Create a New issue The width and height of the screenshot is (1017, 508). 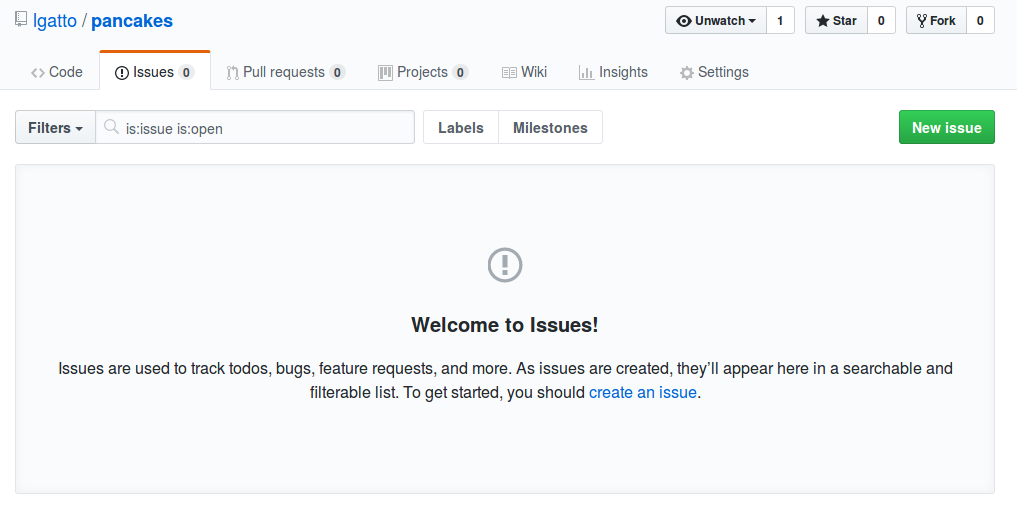pyautogui.click(x=946, y=127)
